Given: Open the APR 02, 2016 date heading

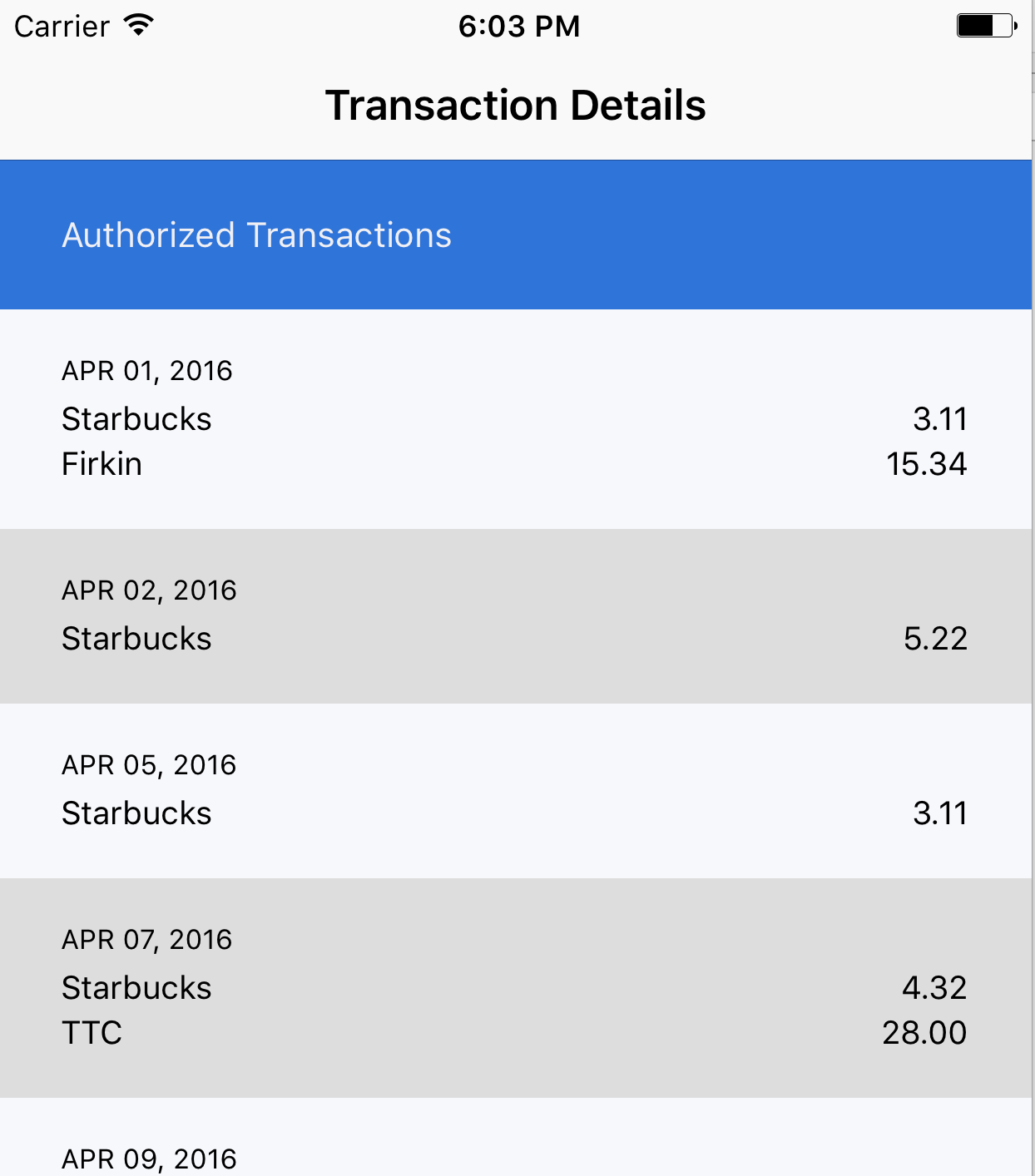Looking at the screenshot, I should coord(149,590).
